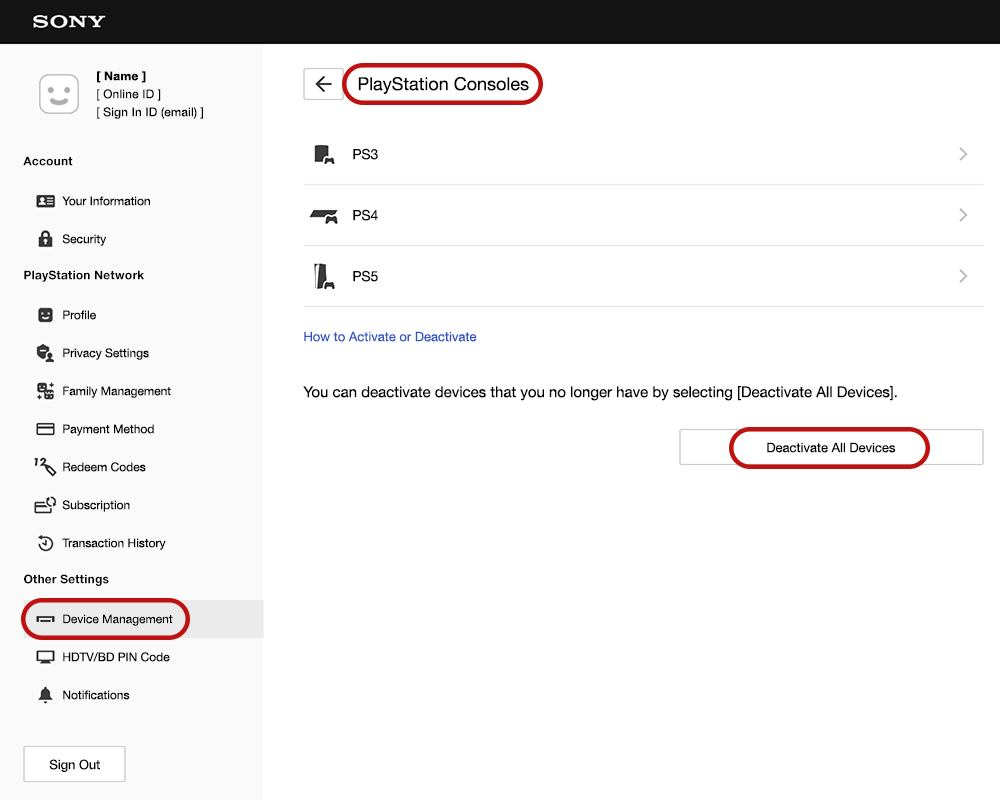Open the How to Activate or Deactivate link
This screenshot has height=800, width=1000.
(x=389, y=336)
